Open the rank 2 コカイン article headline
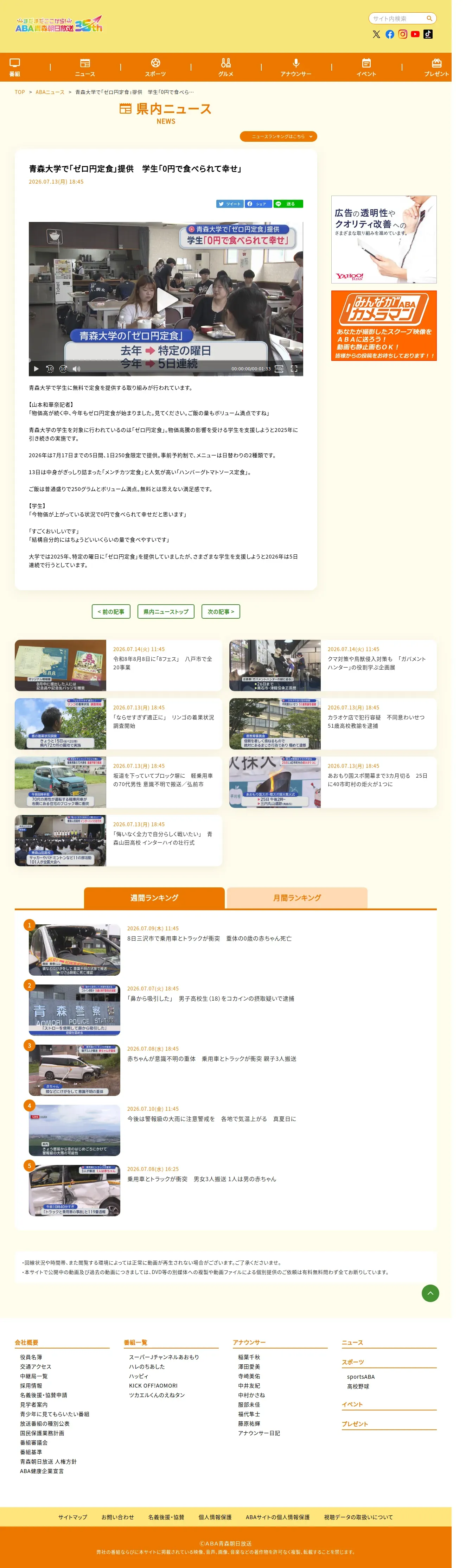Image resolution: width=472 pixels, height=1568 pixels. pos(211,999)
